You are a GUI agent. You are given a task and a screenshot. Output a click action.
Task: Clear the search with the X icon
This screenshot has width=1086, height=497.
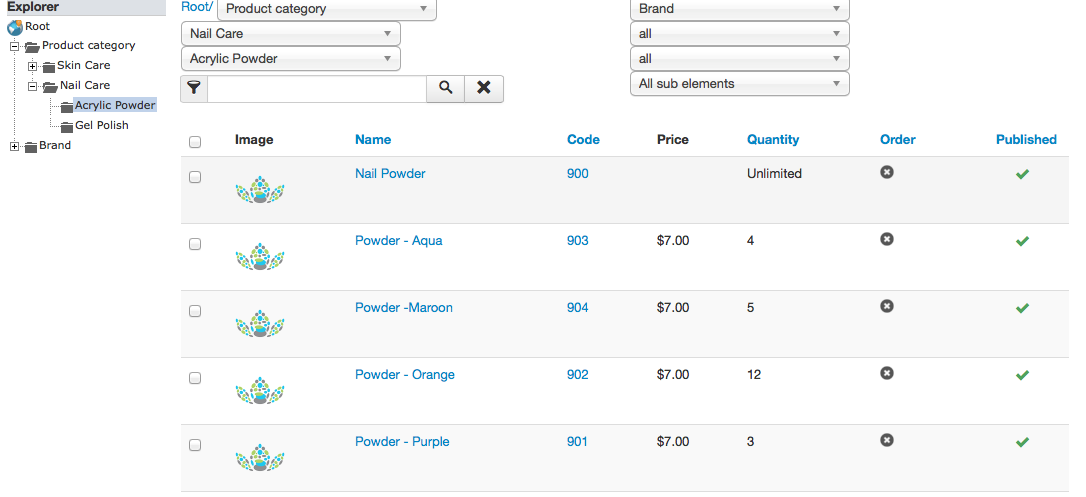pos(484,89)
